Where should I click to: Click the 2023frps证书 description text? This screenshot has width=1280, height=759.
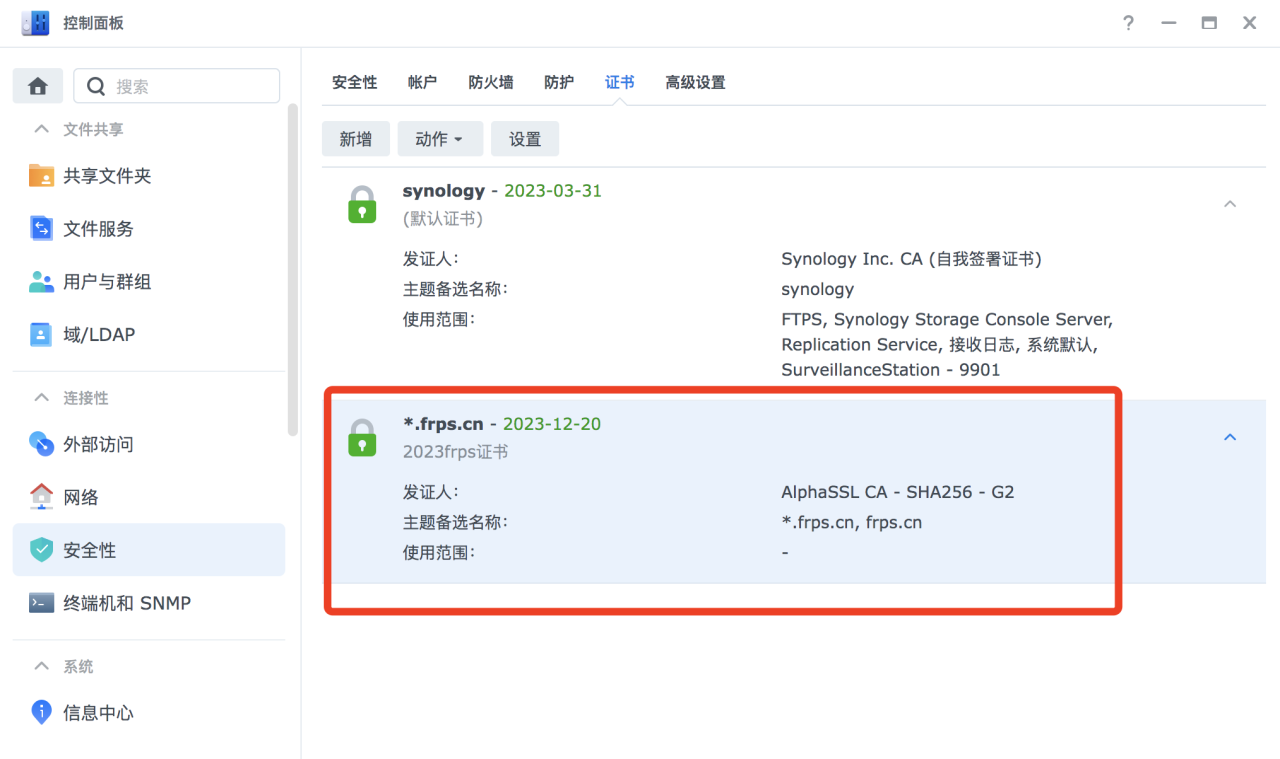[456, 451]
